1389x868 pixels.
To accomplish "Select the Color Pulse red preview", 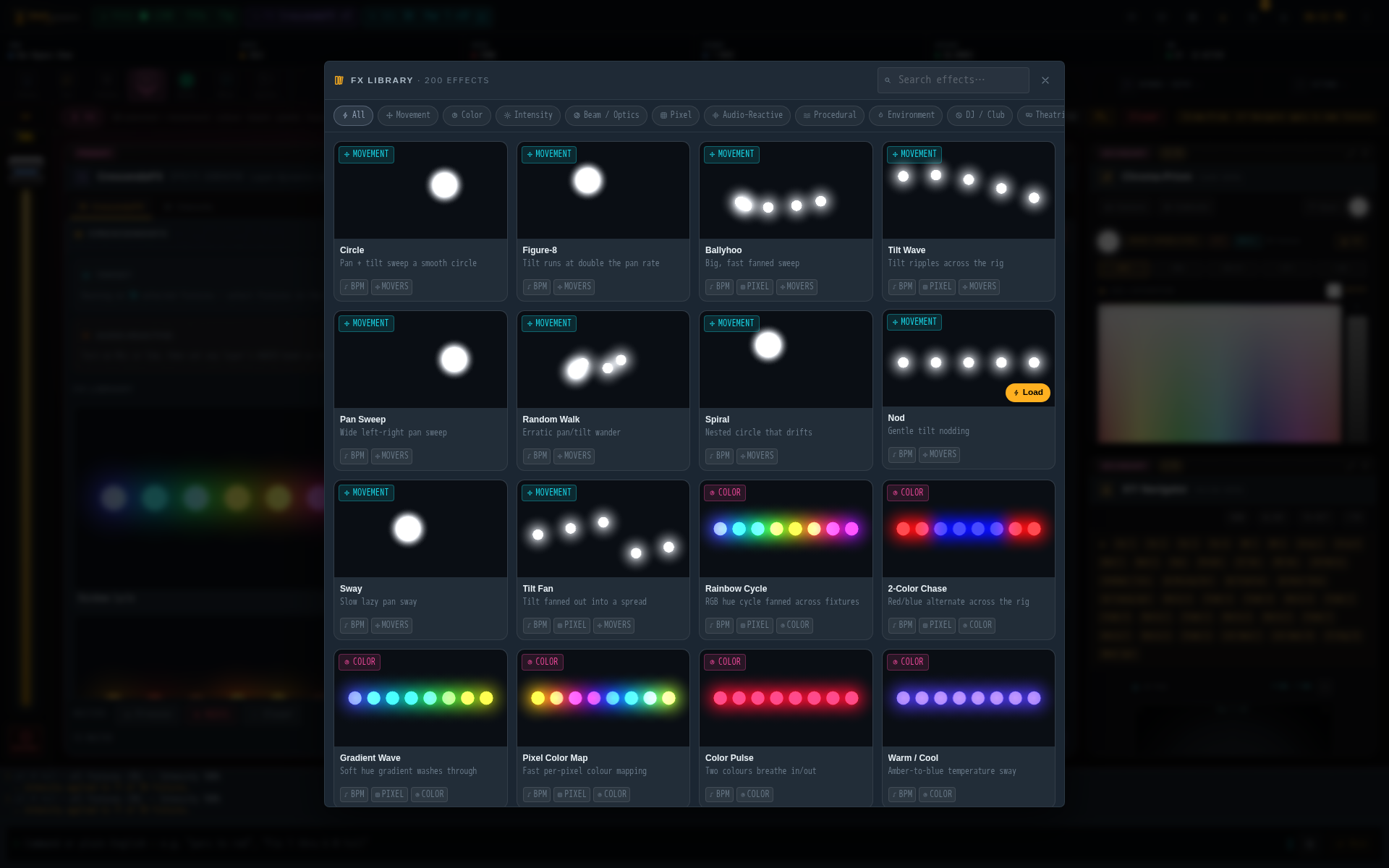I will click(786, 698).
